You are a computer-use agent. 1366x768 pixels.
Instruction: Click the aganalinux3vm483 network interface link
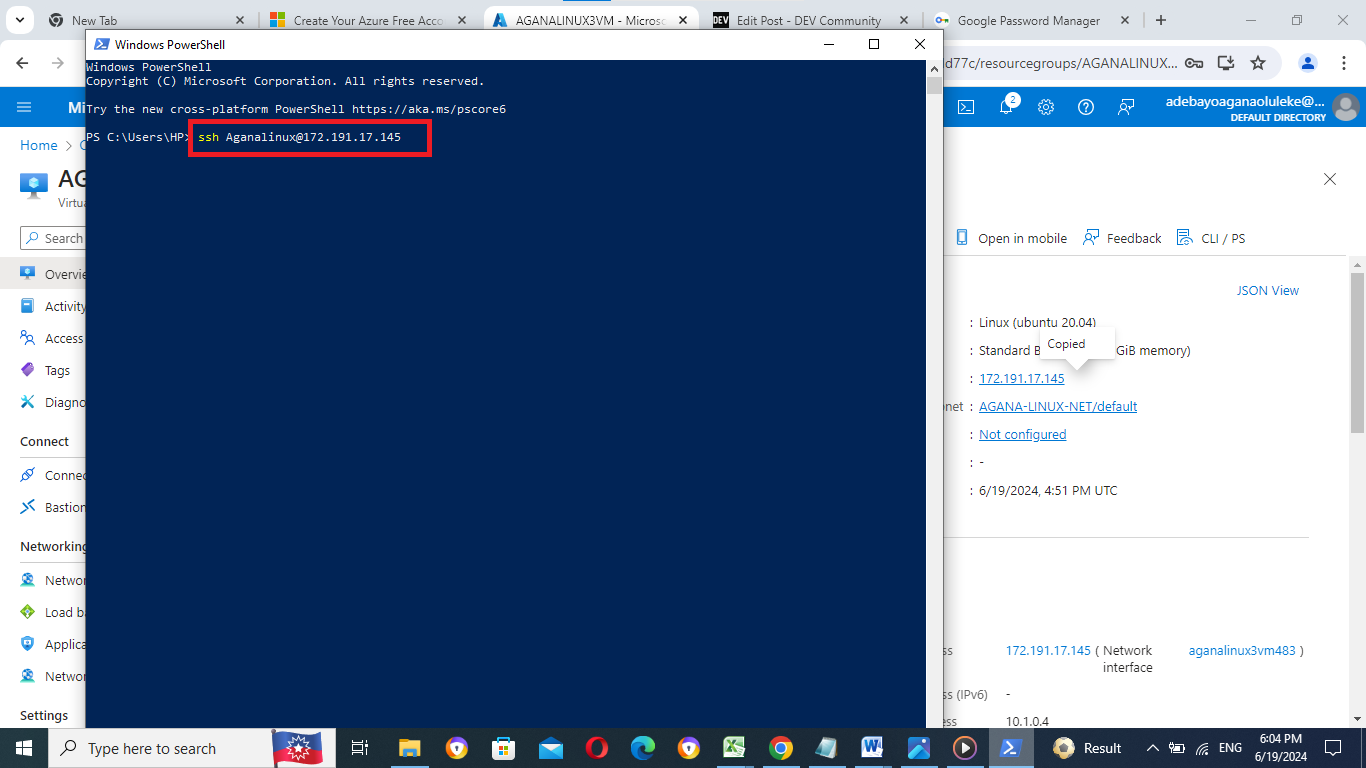pyautogui.click(x=1242, y=650)
